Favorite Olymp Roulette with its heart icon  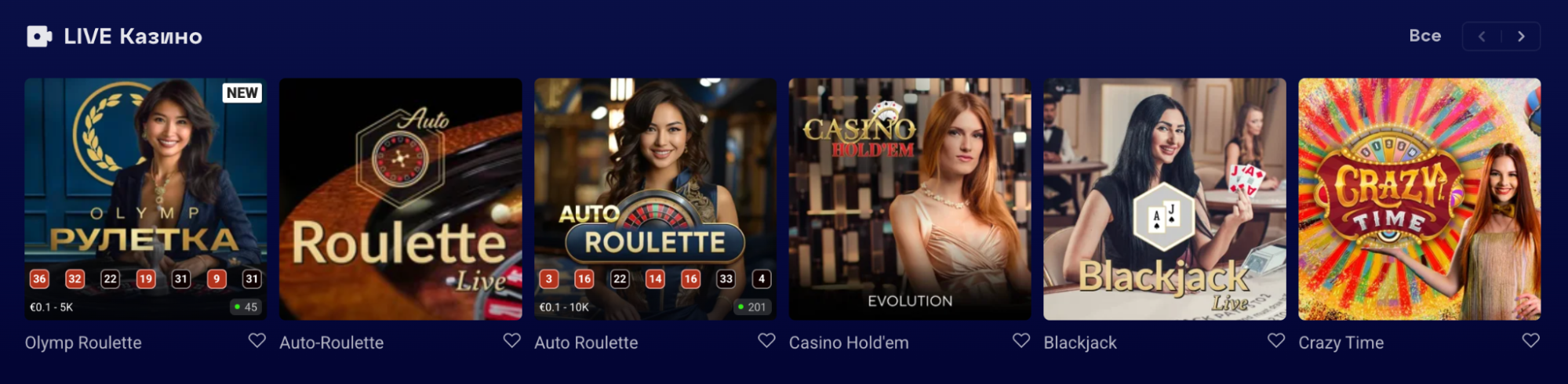point(257,340)
